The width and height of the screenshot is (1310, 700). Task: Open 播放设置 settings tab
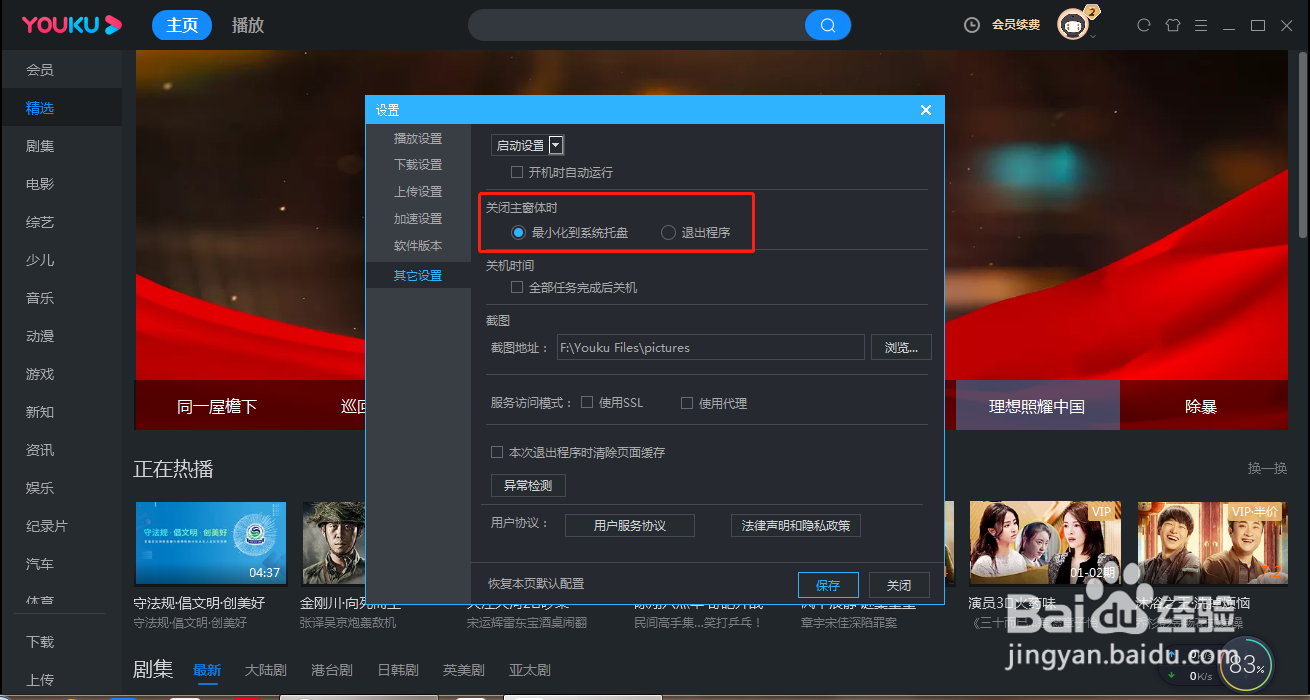(418, 138)
